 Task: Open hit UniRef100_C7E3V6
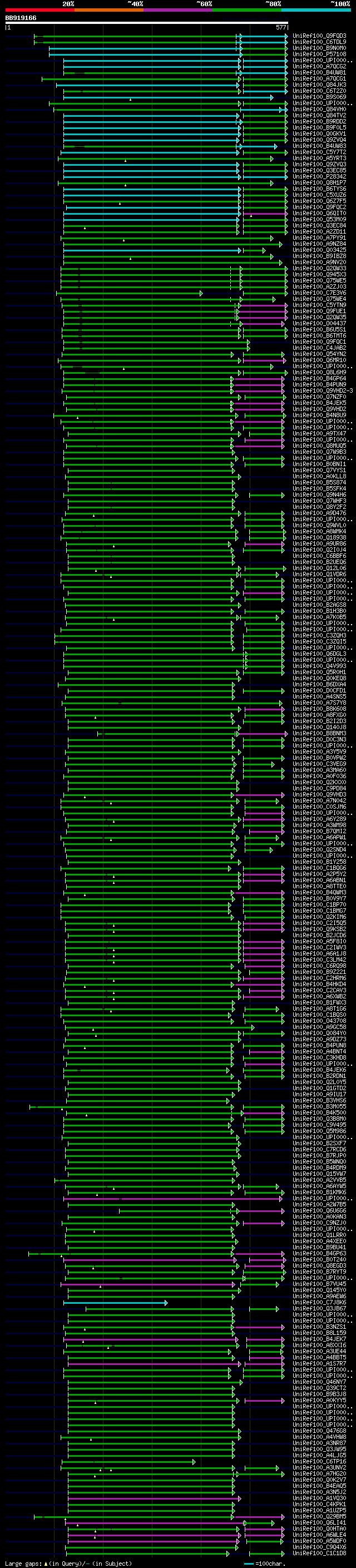[x=319, y=293]
